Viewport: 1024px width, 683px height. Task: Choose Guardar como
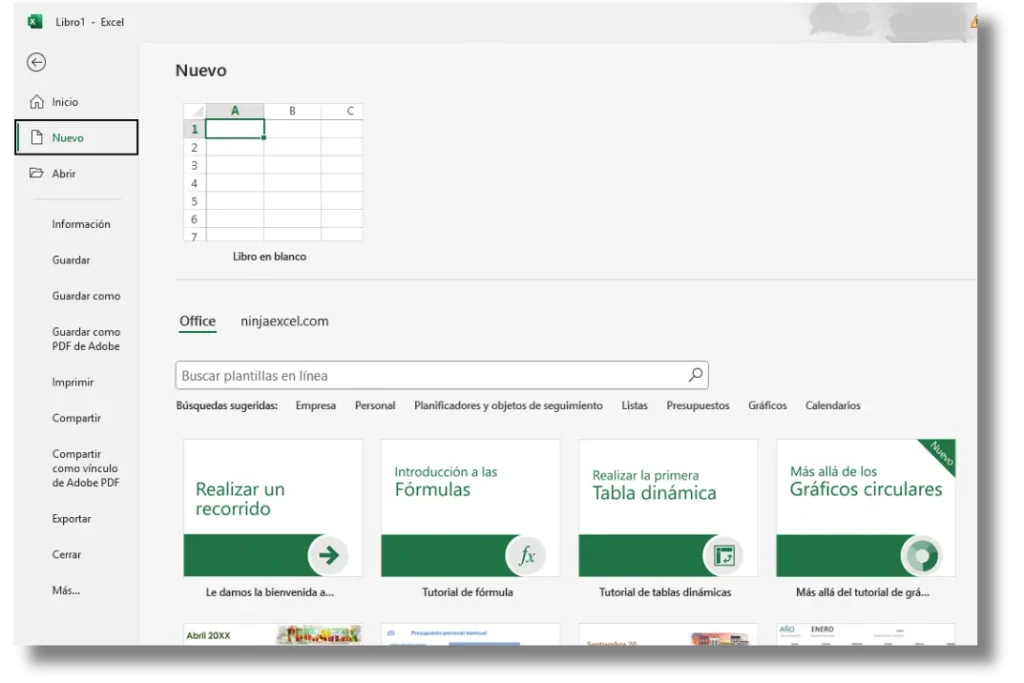coord(86,296)
